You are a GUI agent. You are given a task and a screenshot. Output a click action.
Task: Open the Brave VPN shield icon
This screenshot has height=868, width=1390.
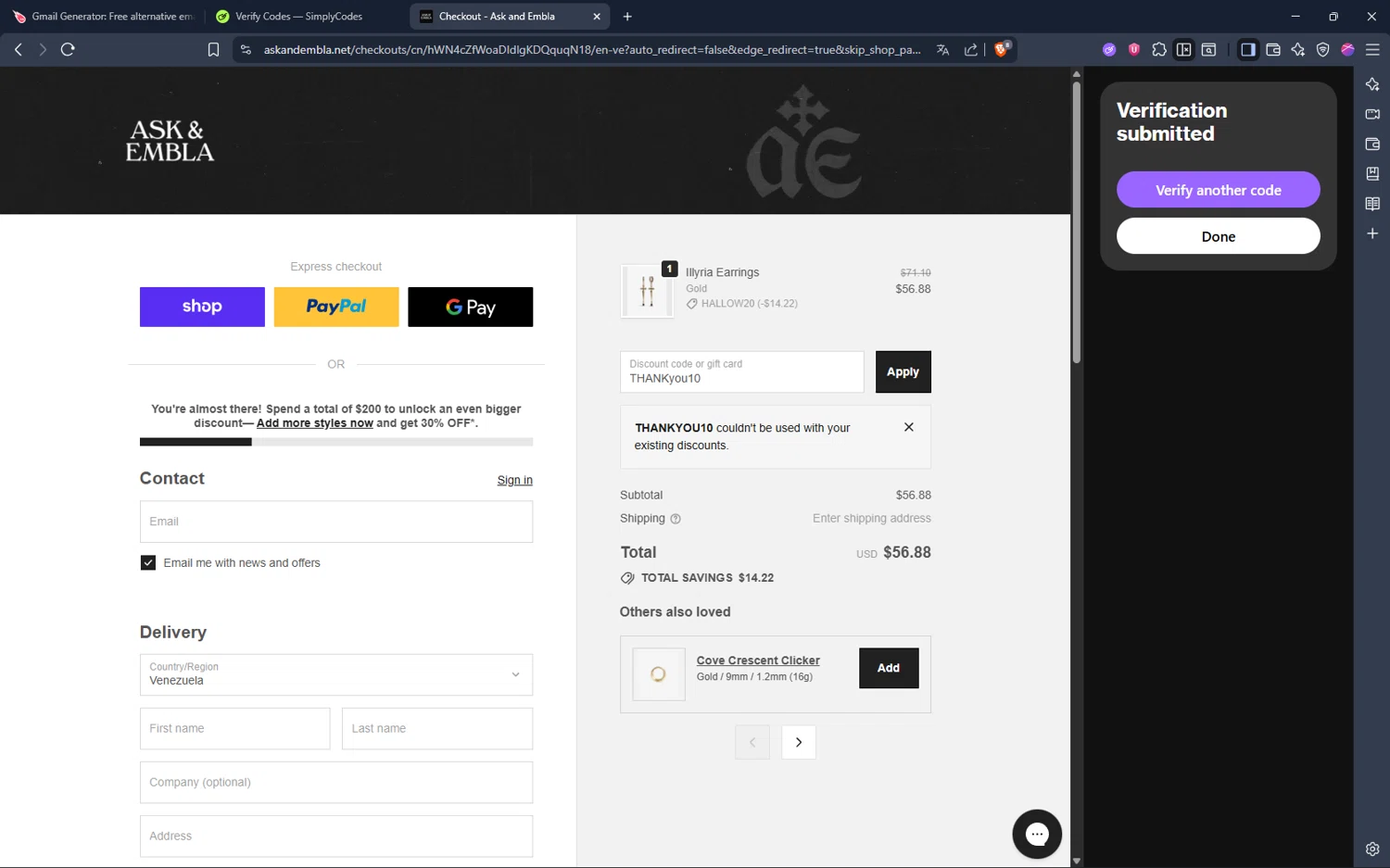click(1323, 50)
